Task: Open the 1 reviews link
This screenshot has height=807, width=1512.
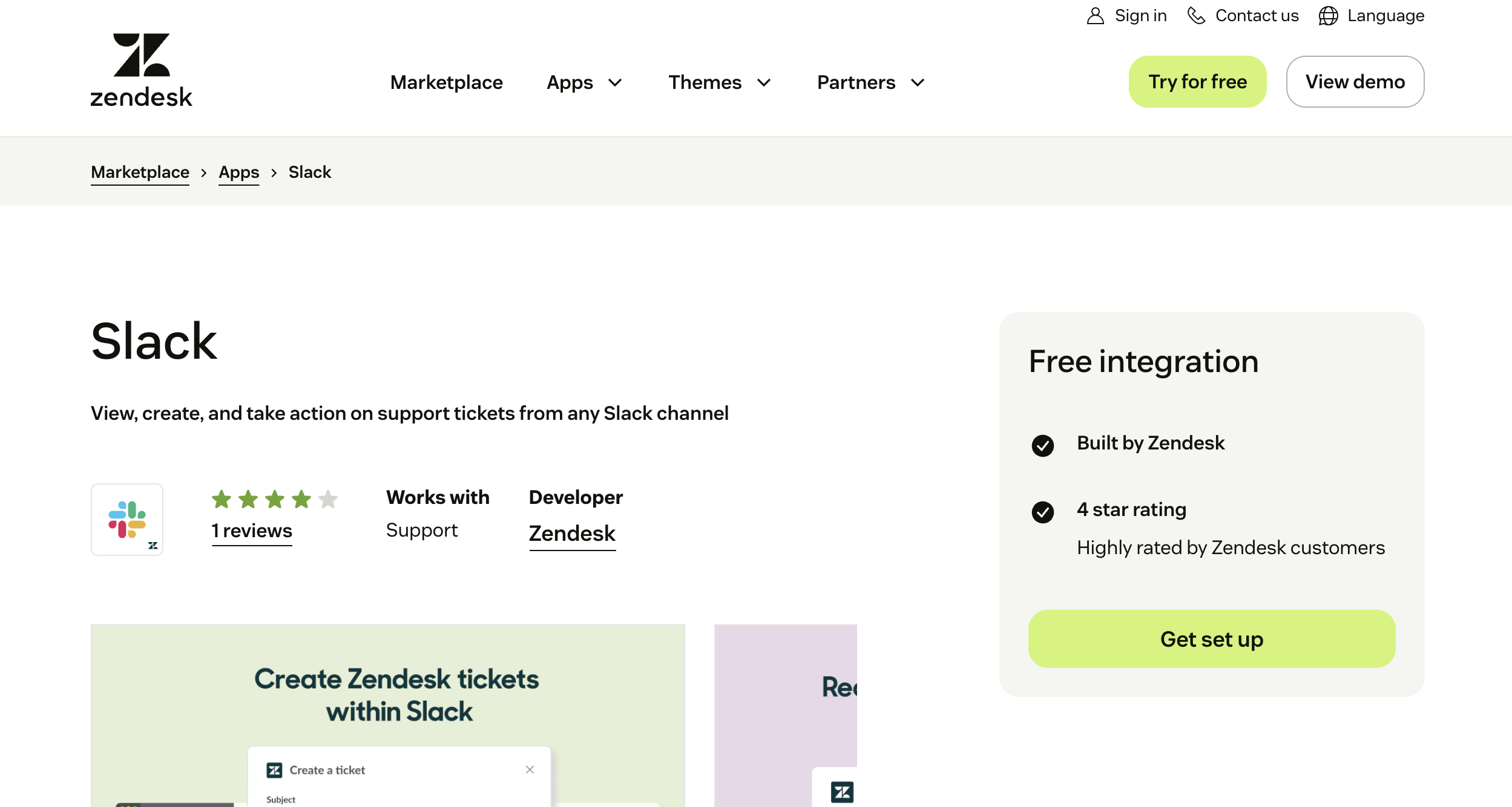Action: point(252,531)
